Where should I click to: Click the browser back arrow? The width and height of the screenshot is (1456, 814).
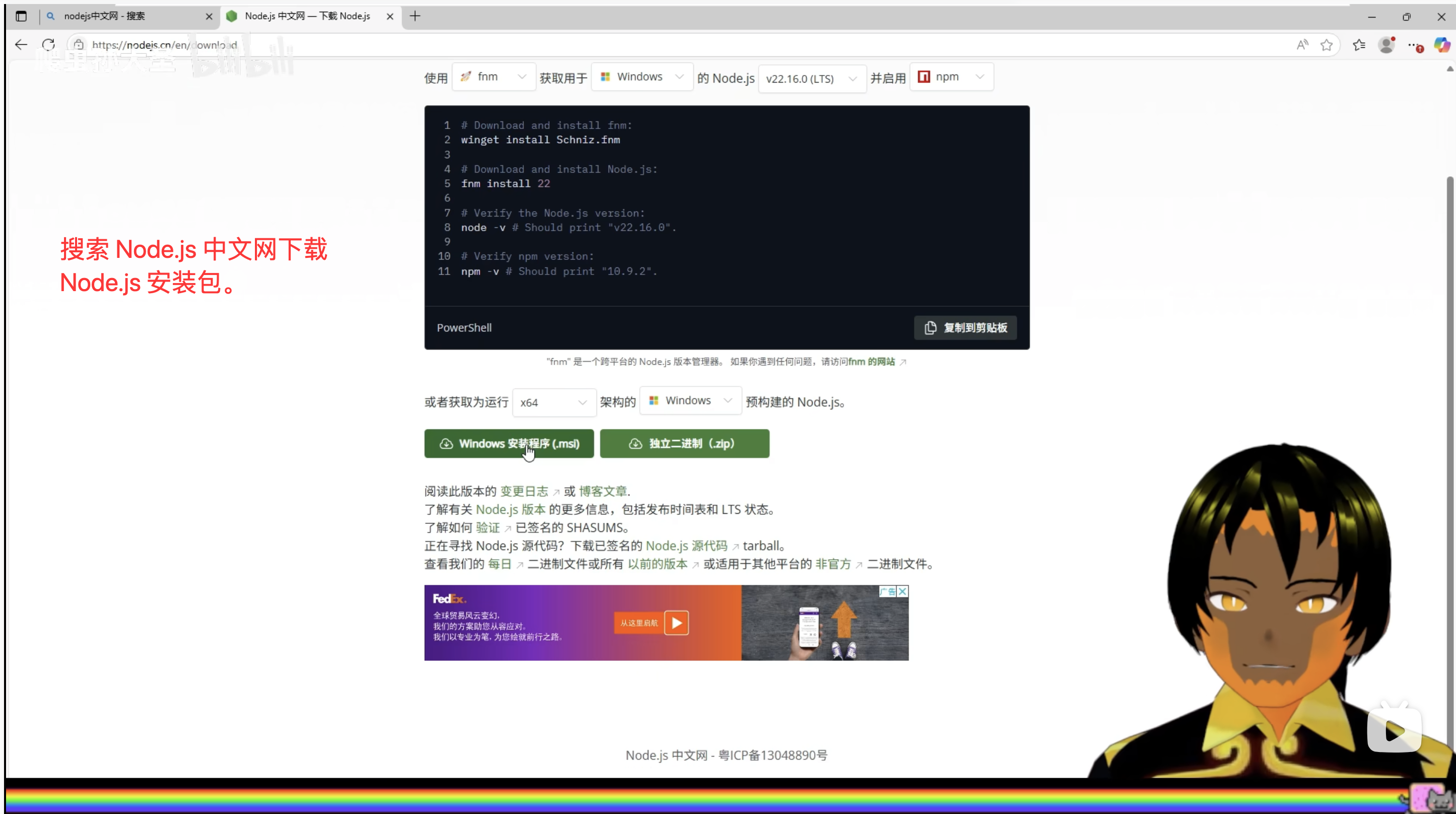point(21,45)
